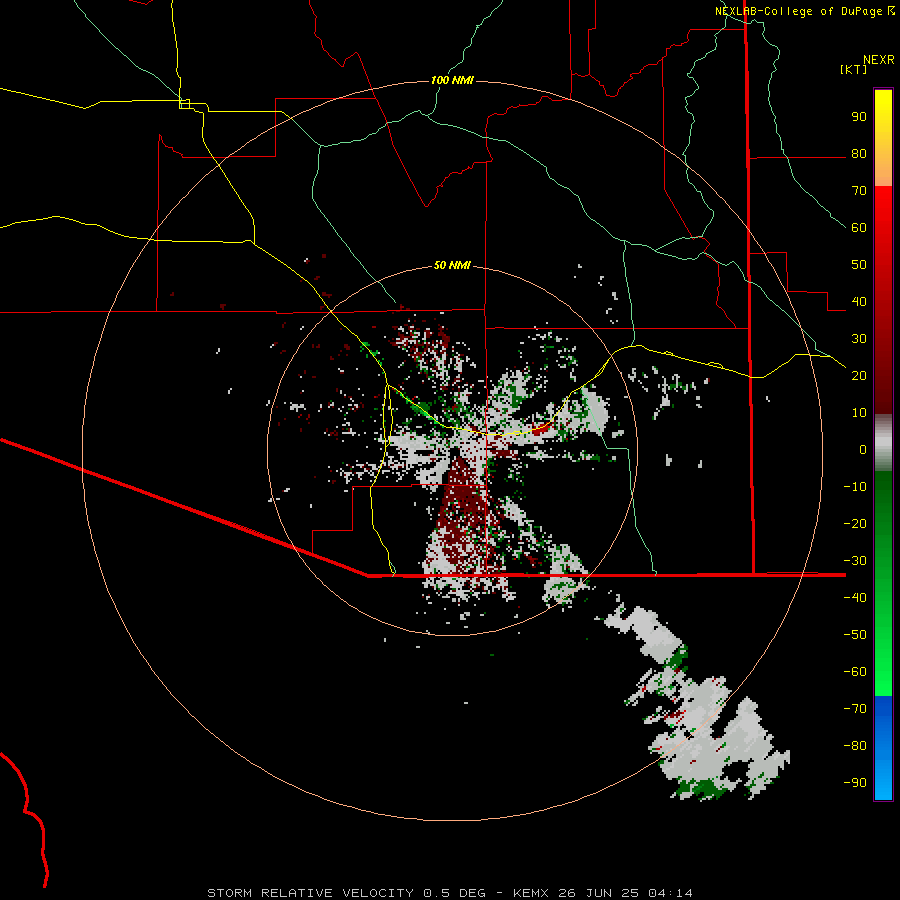The height and width of the screenshot is (900, 900).
Task: Click the -40 value on the velocity scale
Action: point(855,598)
